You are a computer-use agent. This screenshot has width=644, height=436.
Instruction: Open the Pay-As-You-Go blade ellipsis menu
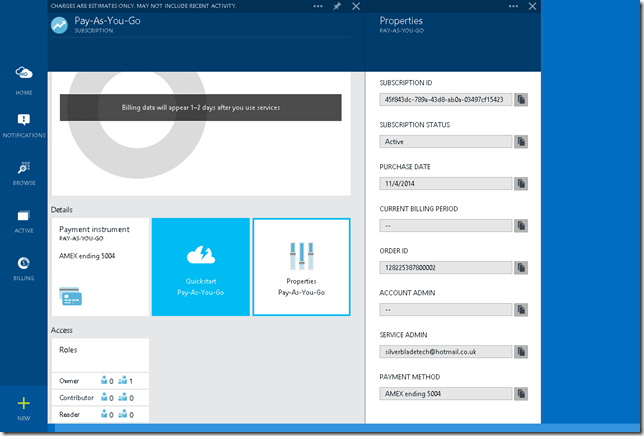coord(318,6)
